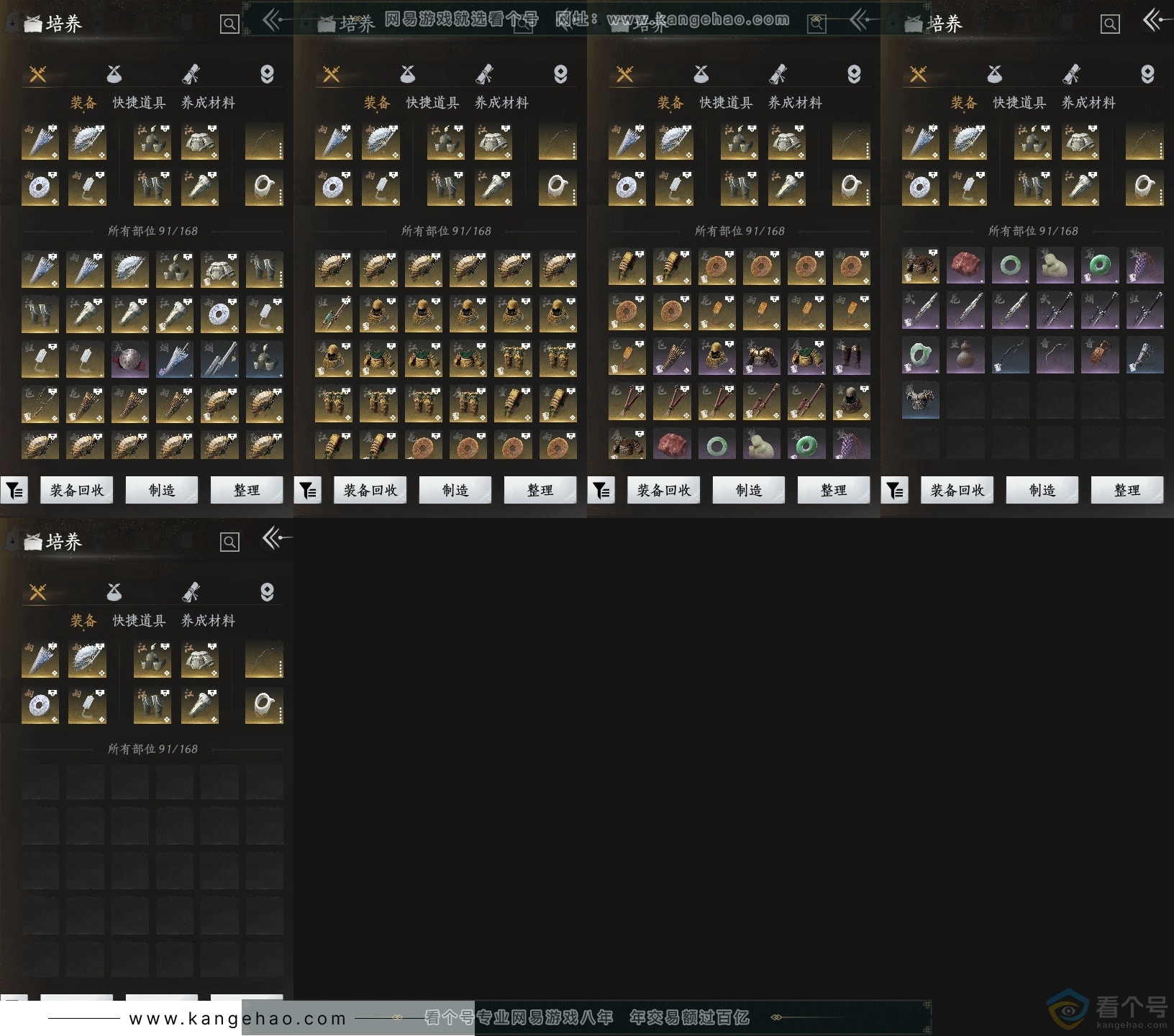This screenshot has height=1036, width=1174.
Task: Click 装备回收 button in top-right panel
Action: tap(957, 490)
